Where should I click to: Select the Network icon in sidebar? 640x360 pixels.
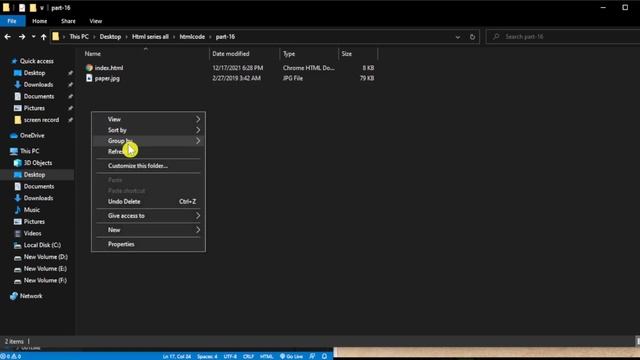click(x=14, y=296)
